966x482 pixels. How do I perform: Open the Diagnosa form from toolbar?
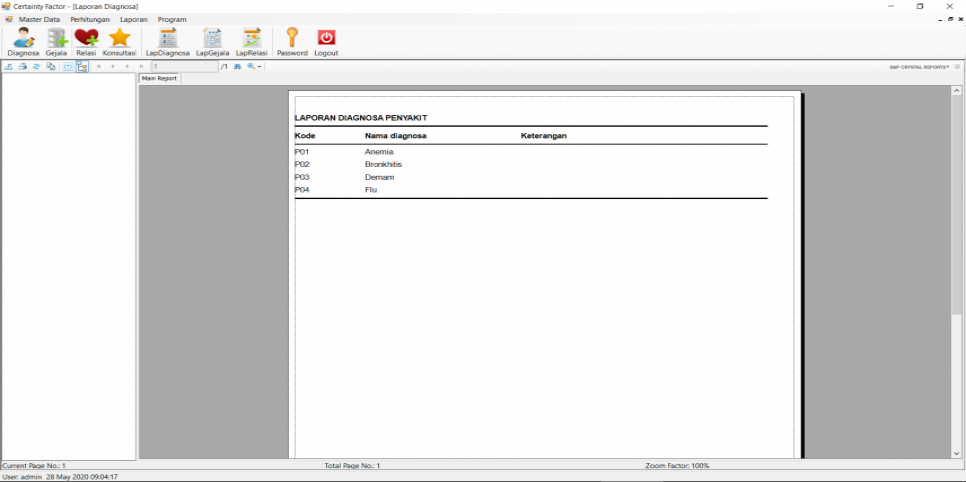(x=23, y=43)
